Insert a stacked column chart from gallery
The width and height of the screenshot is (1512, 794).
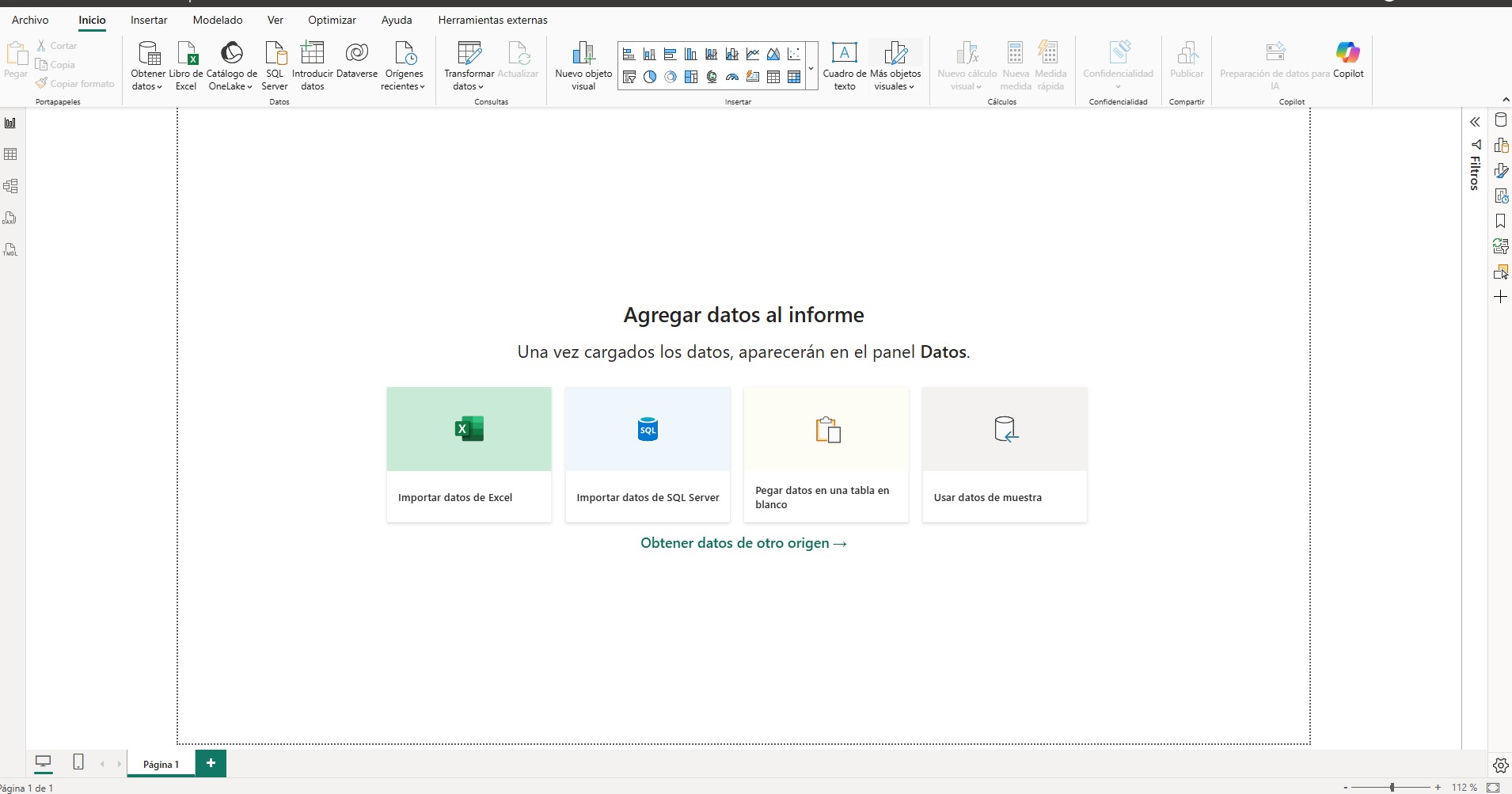650,55
